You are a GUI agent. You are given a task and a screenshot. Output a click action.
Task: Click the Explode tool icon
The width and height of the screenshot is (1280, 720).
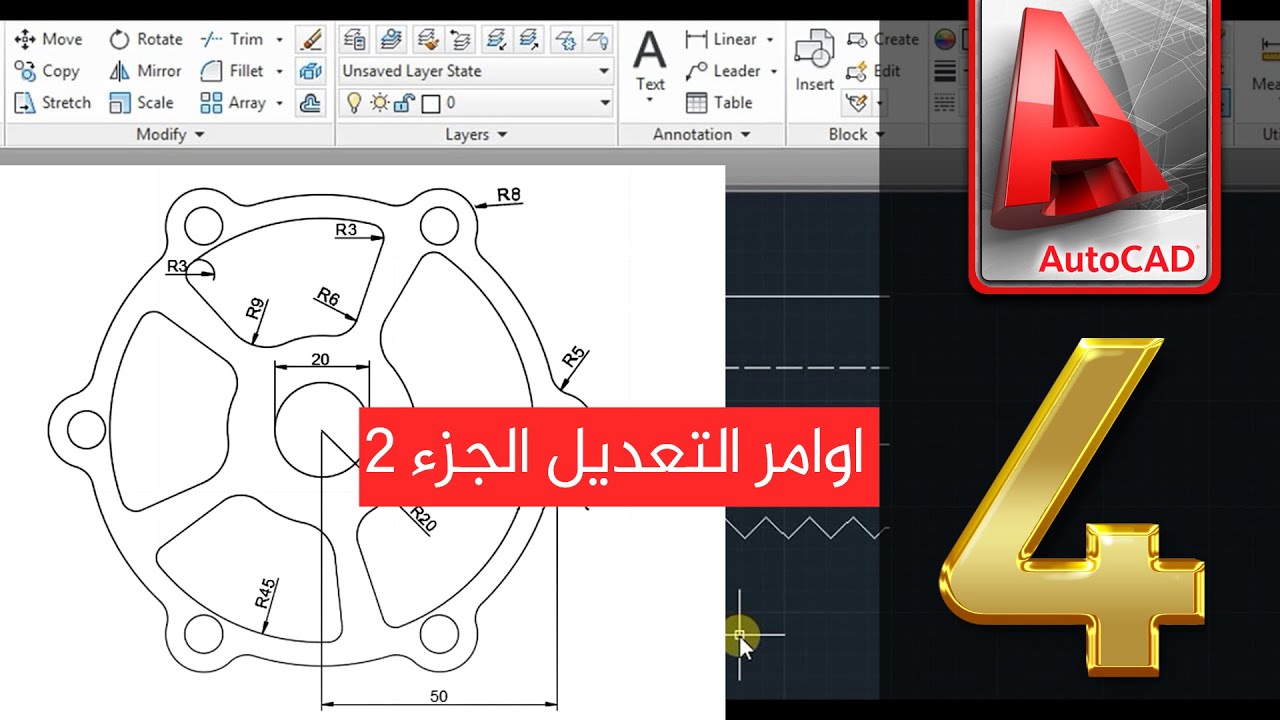pyautogui.click(x=311, y=71)
